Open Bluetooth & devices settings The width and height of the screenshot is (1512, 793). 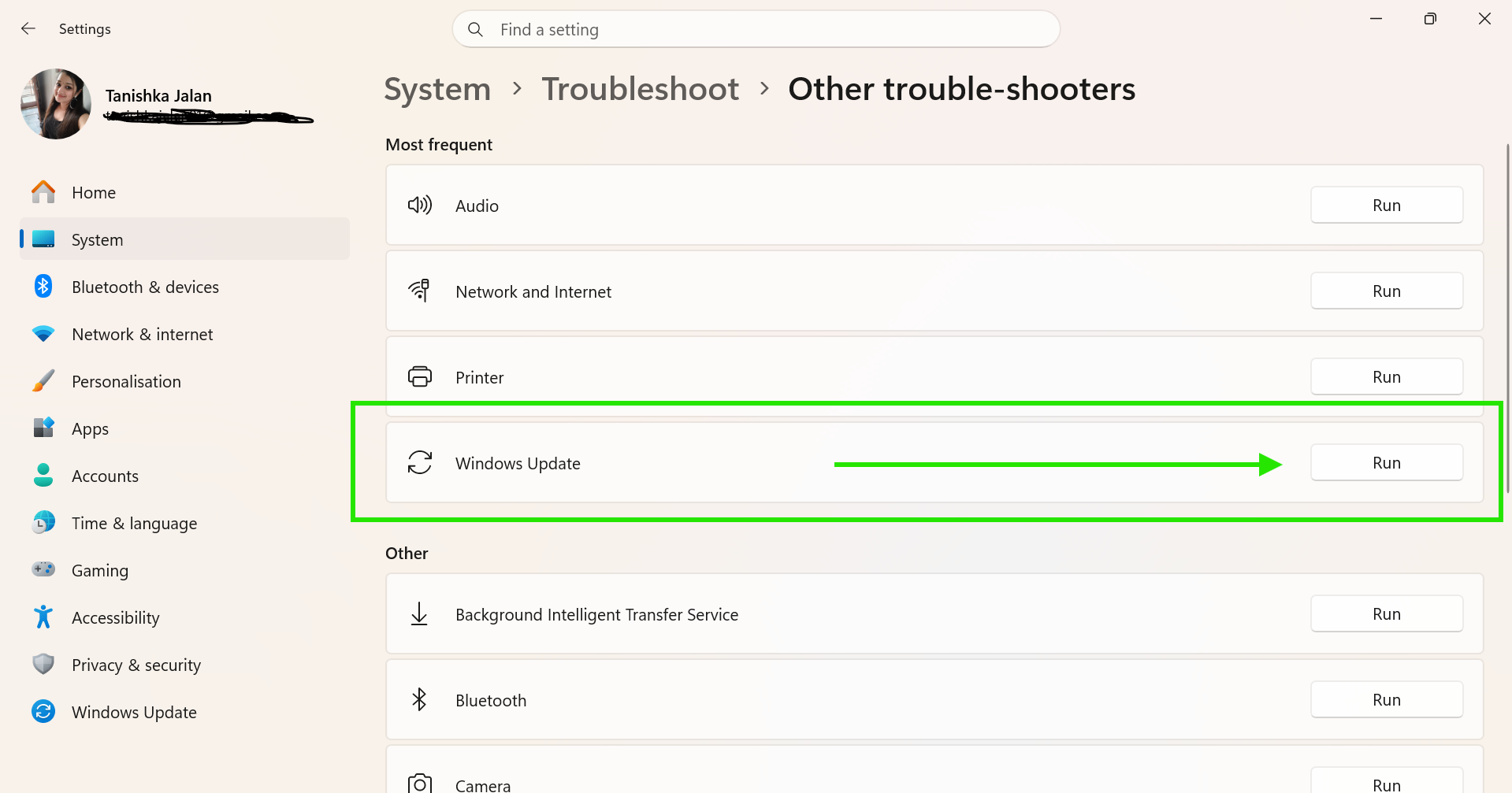pyautogui.click(x=184, y=287)
